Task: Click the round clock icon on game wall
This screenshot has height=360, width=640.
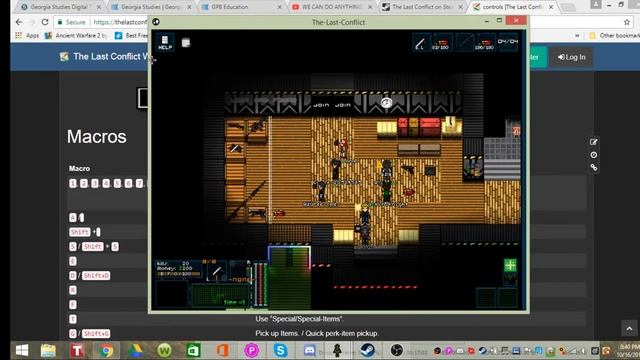Action: 387,102
